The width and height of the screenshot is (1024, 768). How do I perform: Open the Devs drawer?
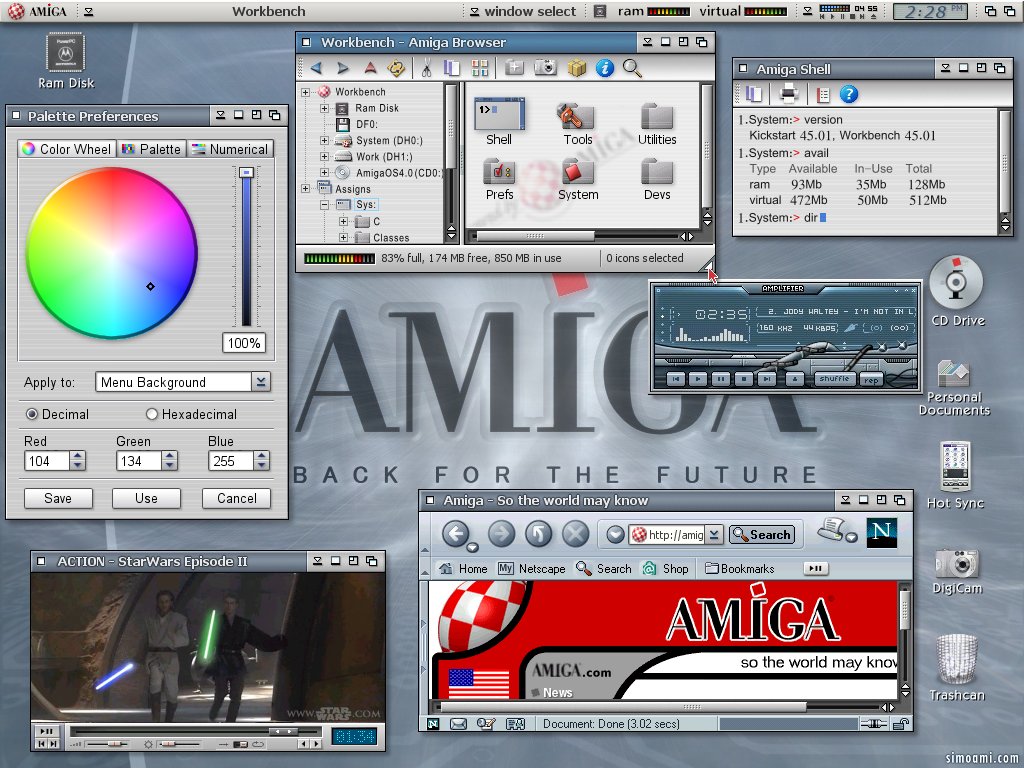657,179
